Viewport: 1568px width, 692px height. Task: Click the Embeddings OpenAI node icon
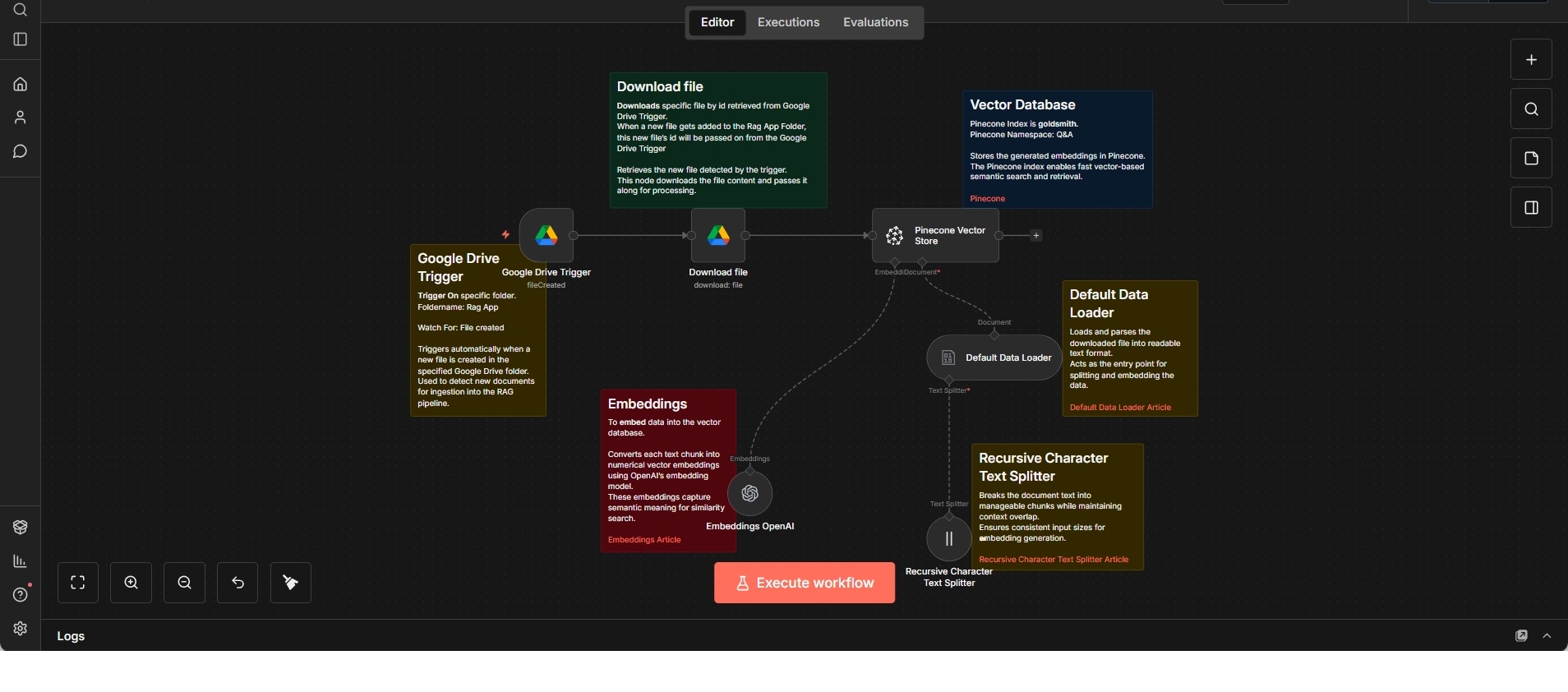(749, 493)
